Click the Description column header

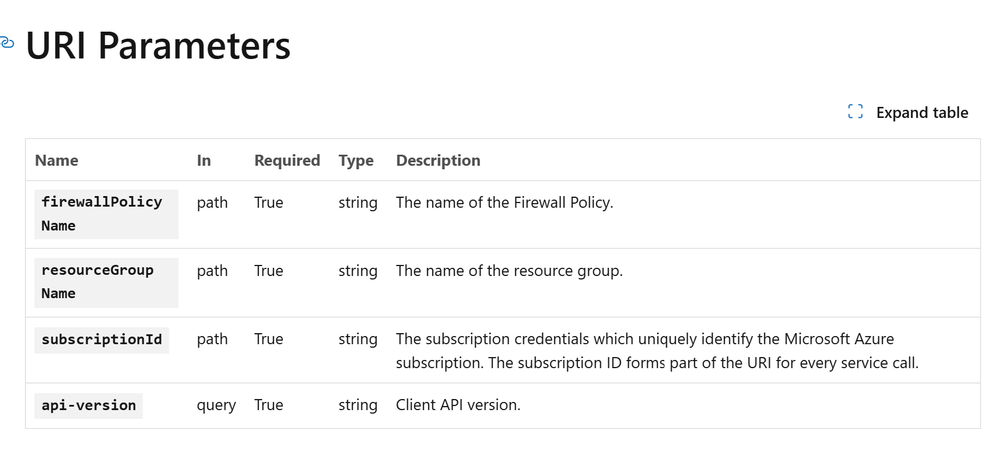(438, 160)
